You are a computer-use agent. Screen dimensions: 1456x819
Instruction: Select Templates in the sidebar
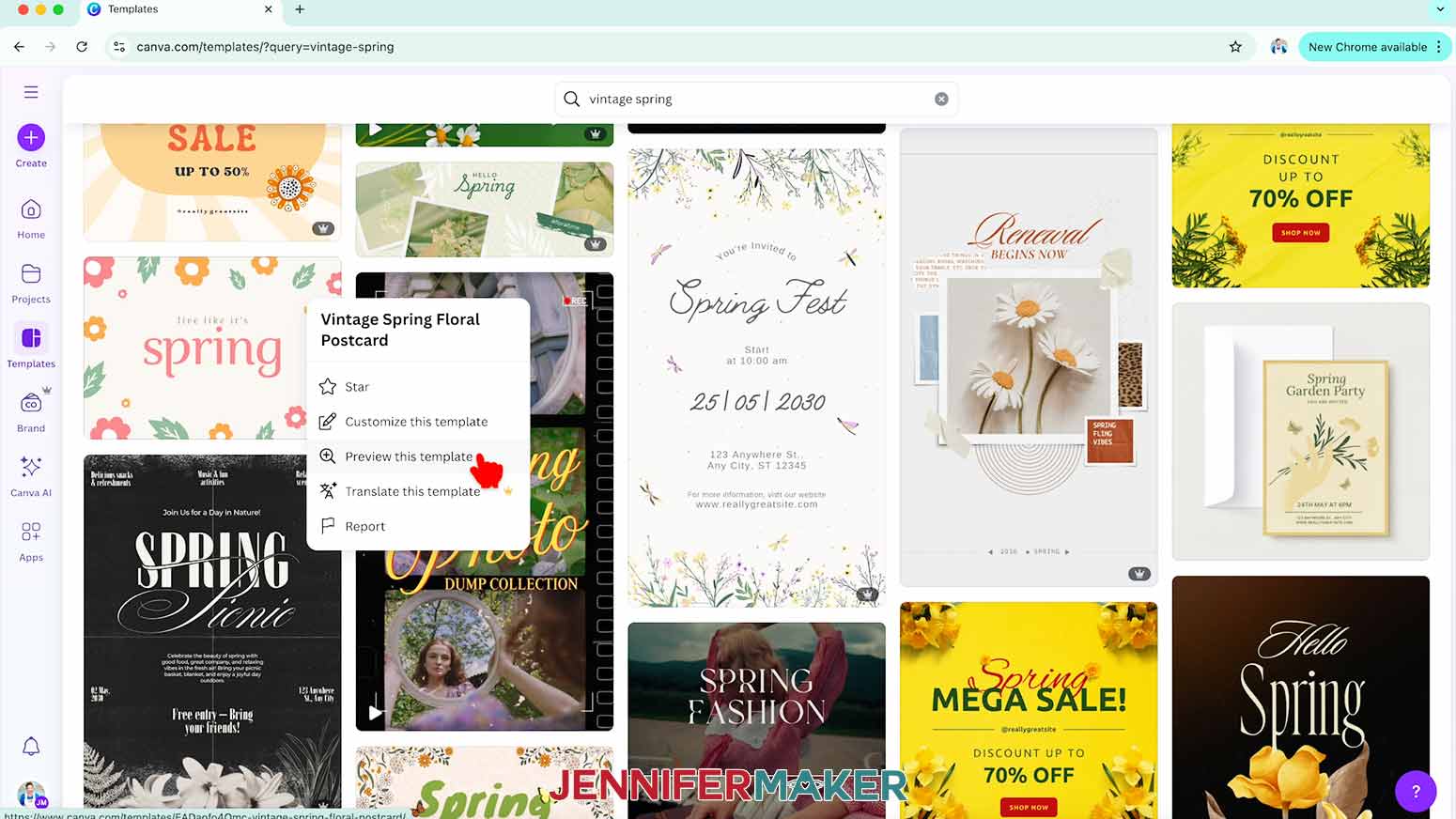(31, 347)
